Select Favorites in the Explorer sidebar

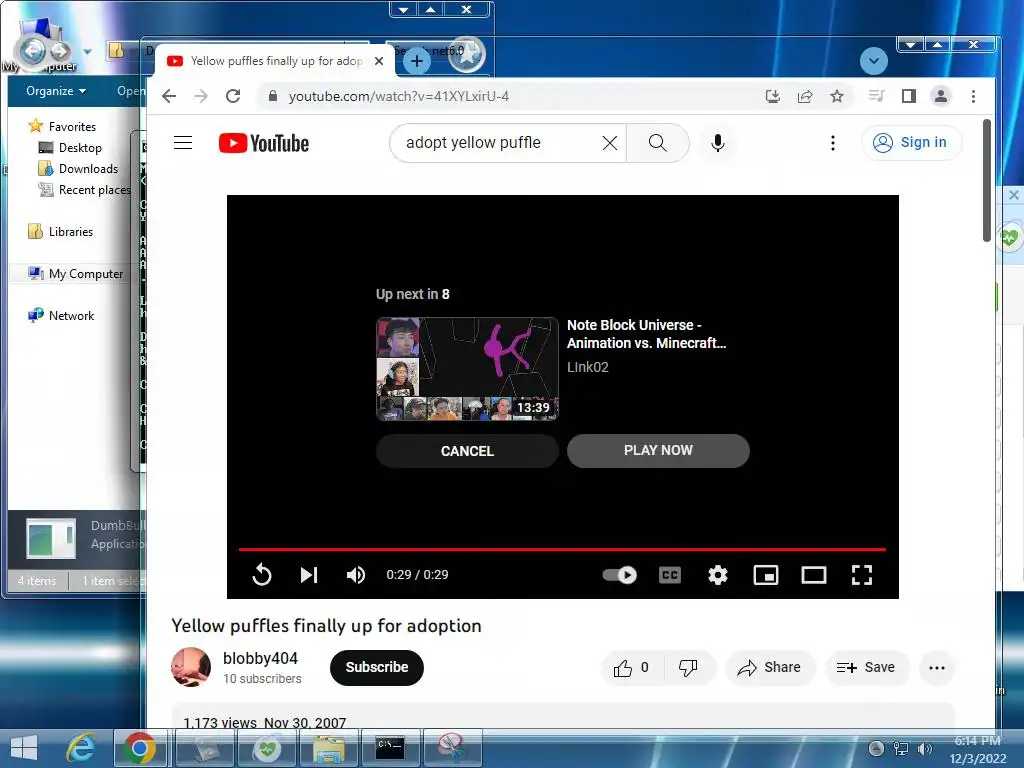tap(62, 126)
